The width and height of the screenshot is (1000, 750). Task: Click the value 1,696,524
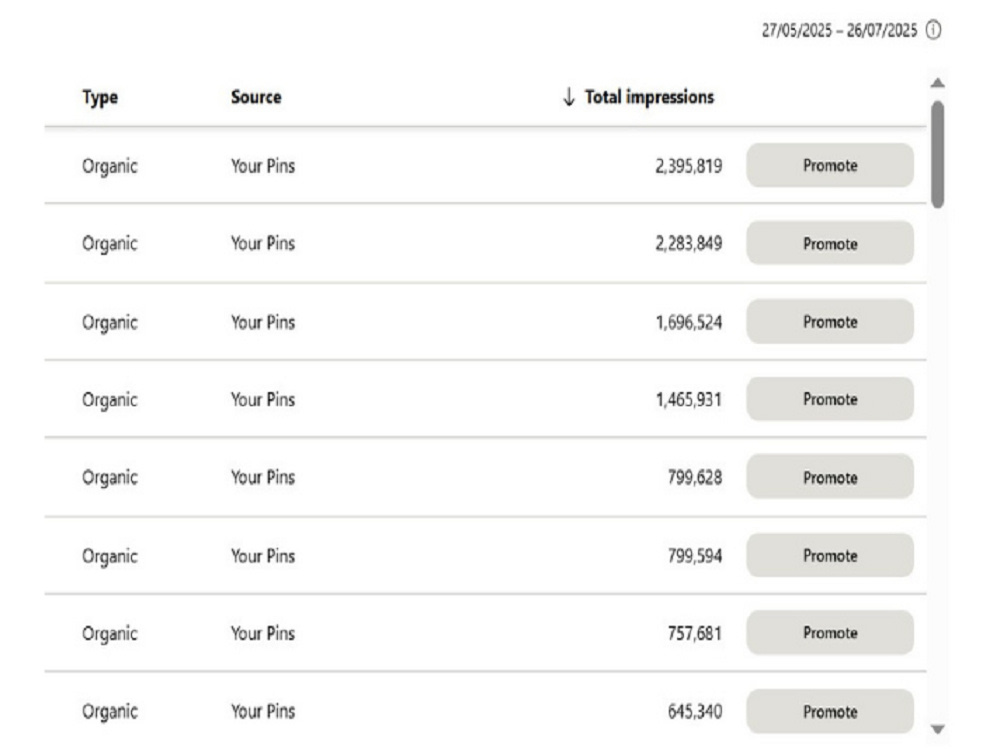(689, 322)
